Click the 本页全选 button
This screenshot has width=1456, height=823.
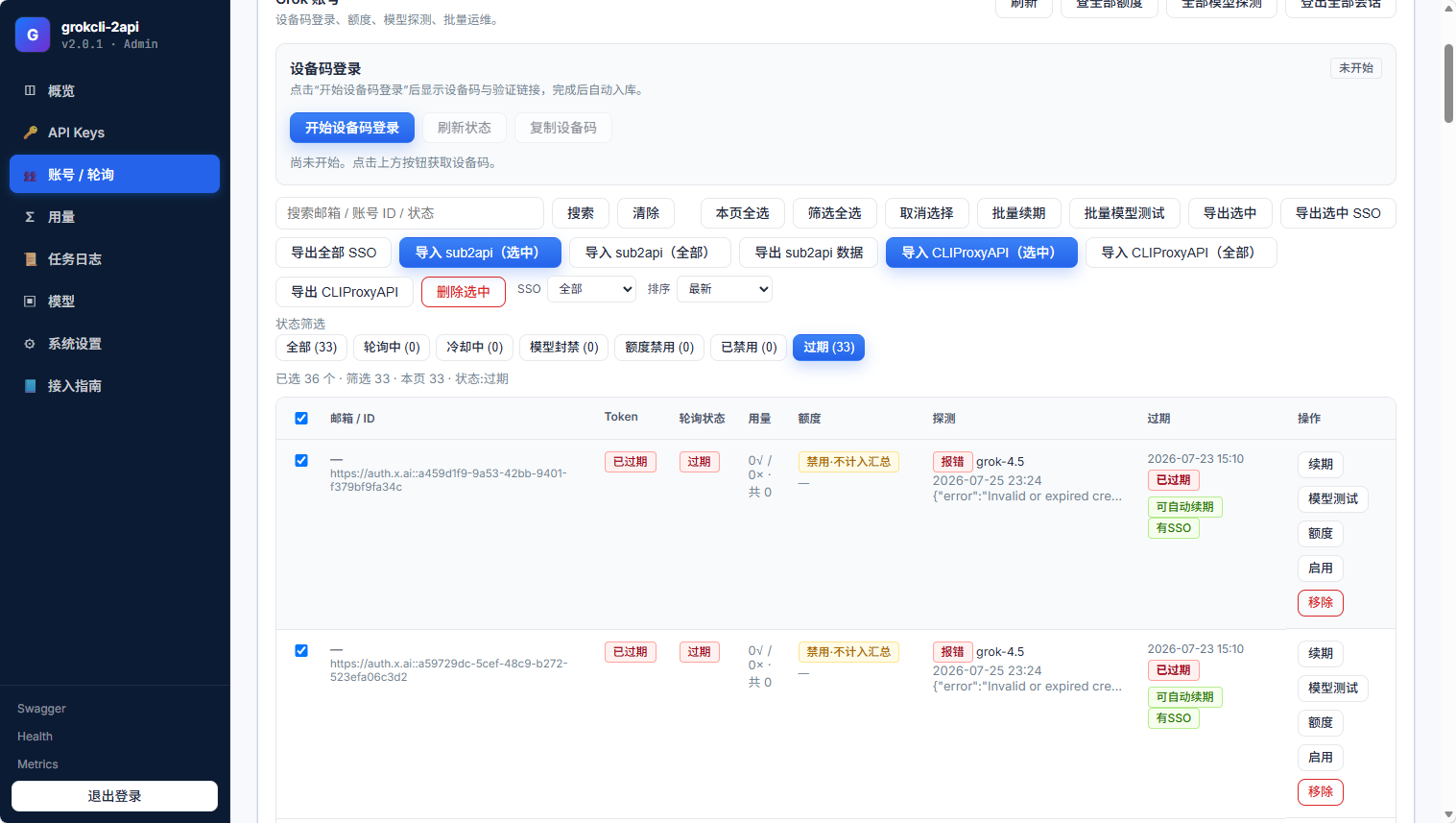(x=743, y=213)
